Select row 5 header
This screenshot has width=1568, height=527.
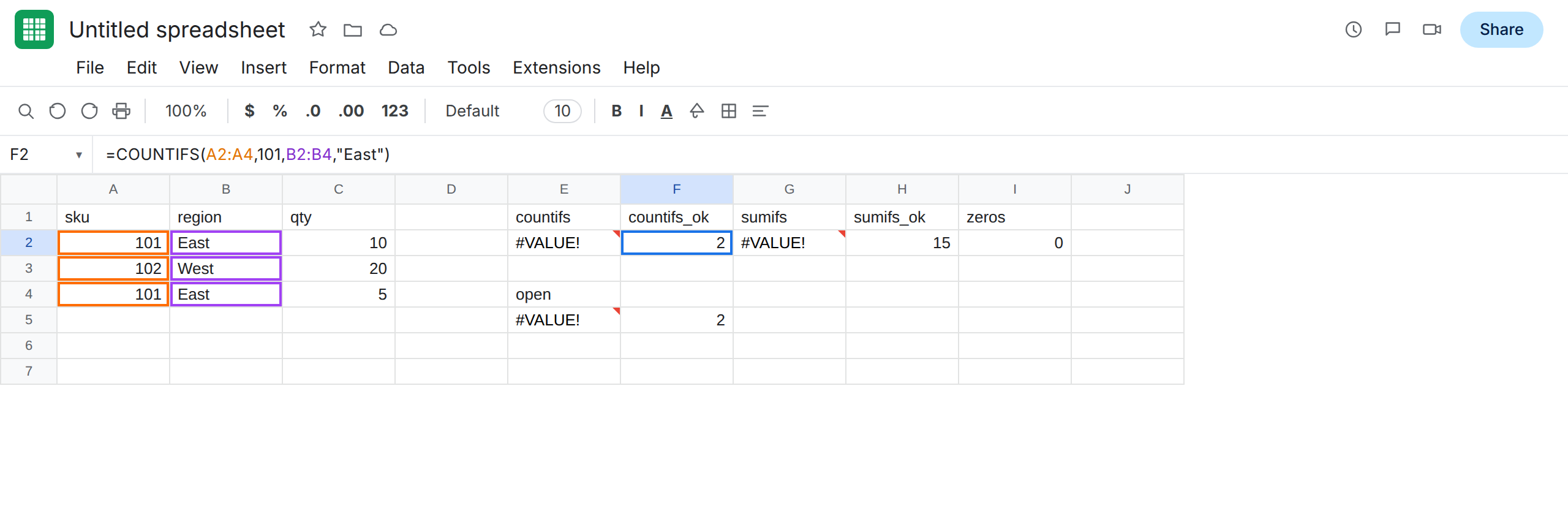click(x=29, y=320)
